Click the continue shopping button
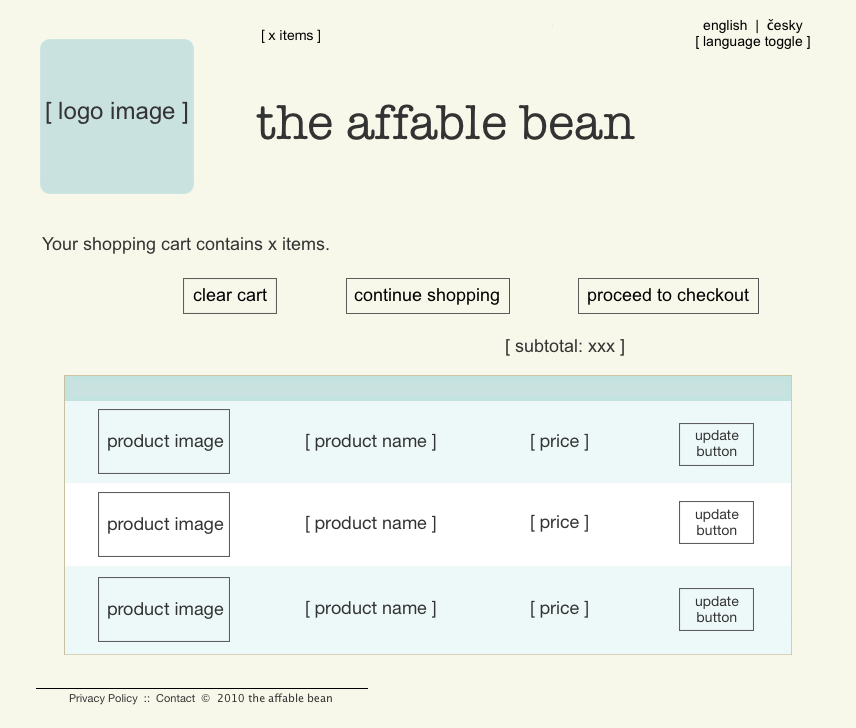The width and height of the screenshot is (856, 728). (427, 295)
